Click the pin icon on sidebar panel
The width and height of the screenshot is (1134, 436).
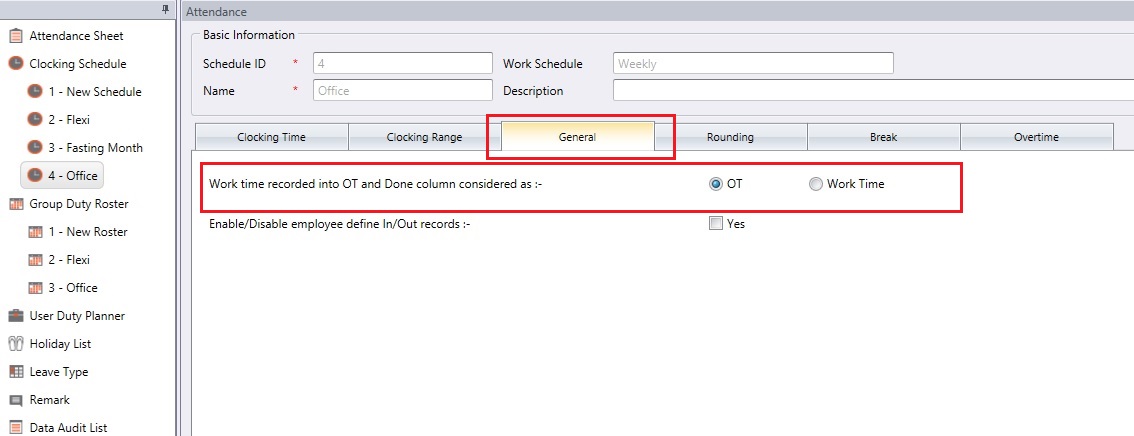click(x=166, y=9)
